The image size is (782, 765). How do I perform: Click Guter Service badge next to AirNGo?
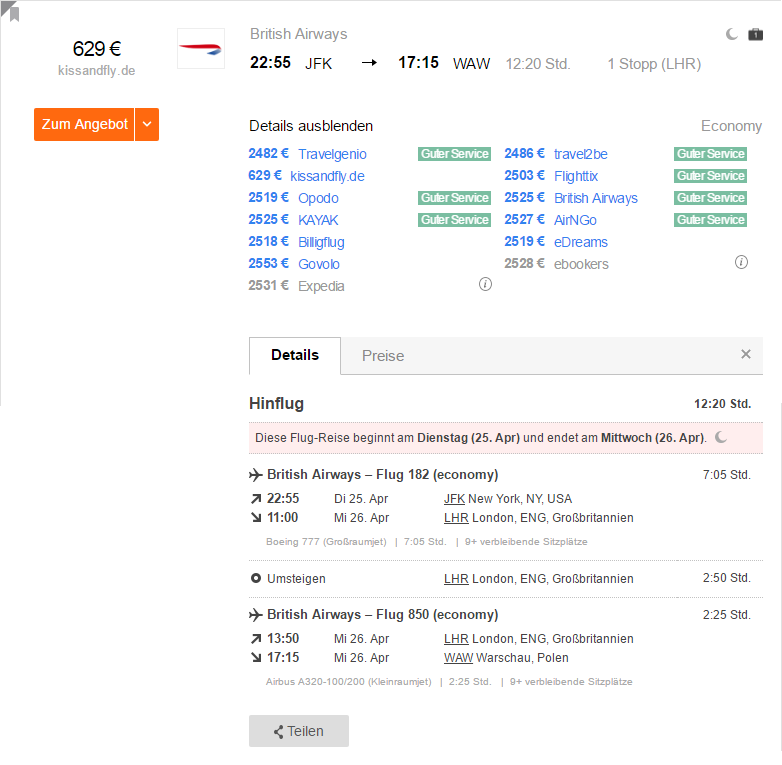(x=710, y=219)
